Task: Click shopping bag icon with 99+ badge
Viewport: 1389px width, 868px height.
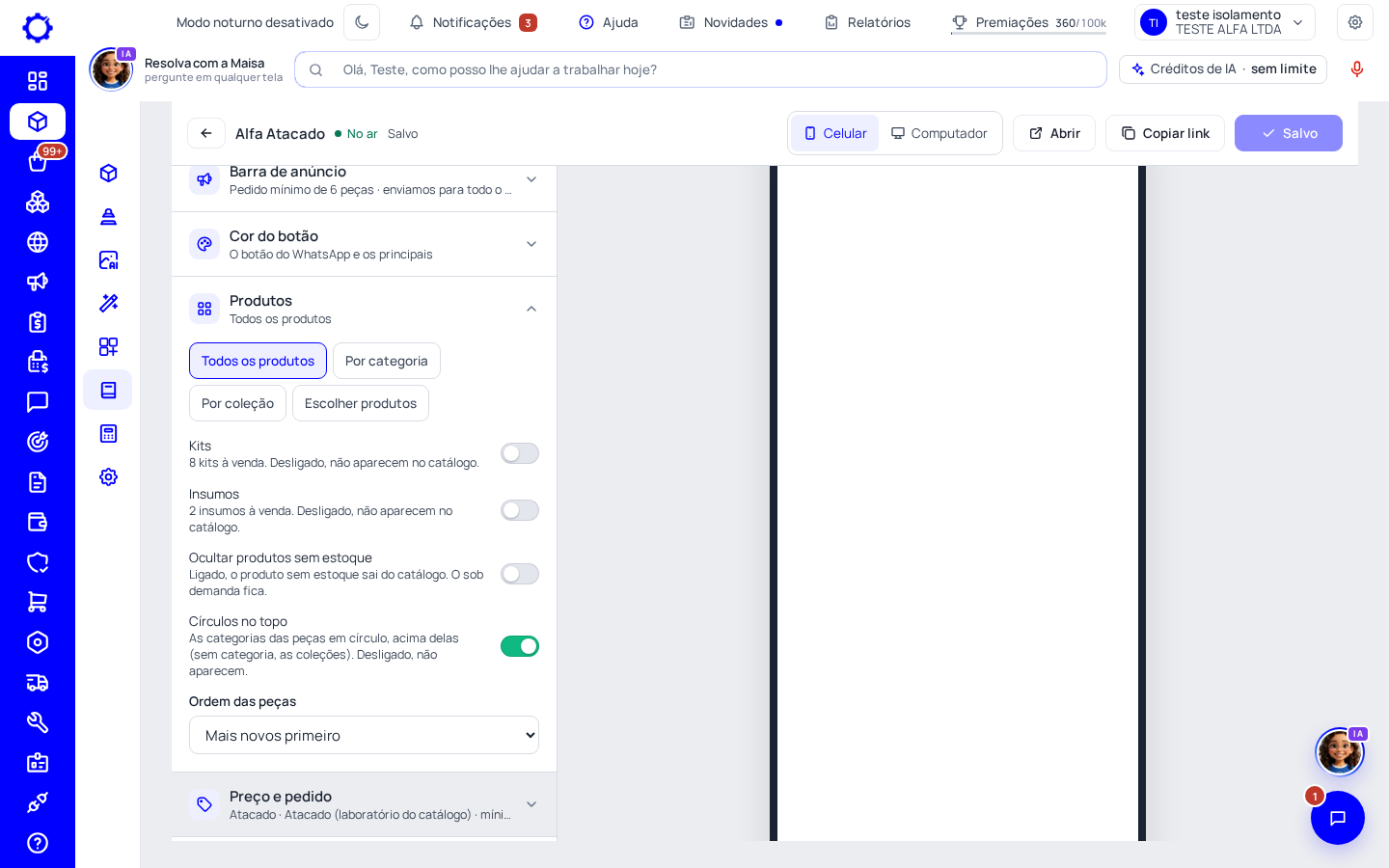Action: click(x=38, y=162)
